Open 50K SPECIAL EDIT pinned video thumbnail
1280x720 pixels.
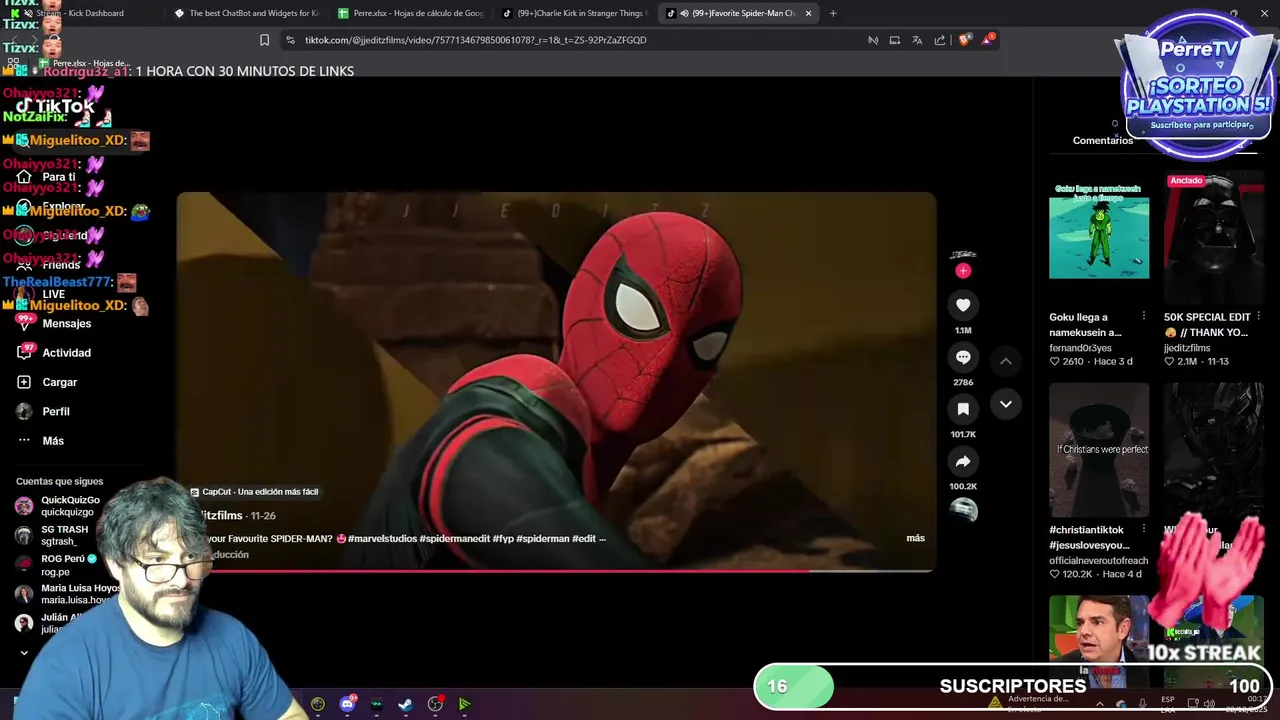click(x=1213, y=240)
